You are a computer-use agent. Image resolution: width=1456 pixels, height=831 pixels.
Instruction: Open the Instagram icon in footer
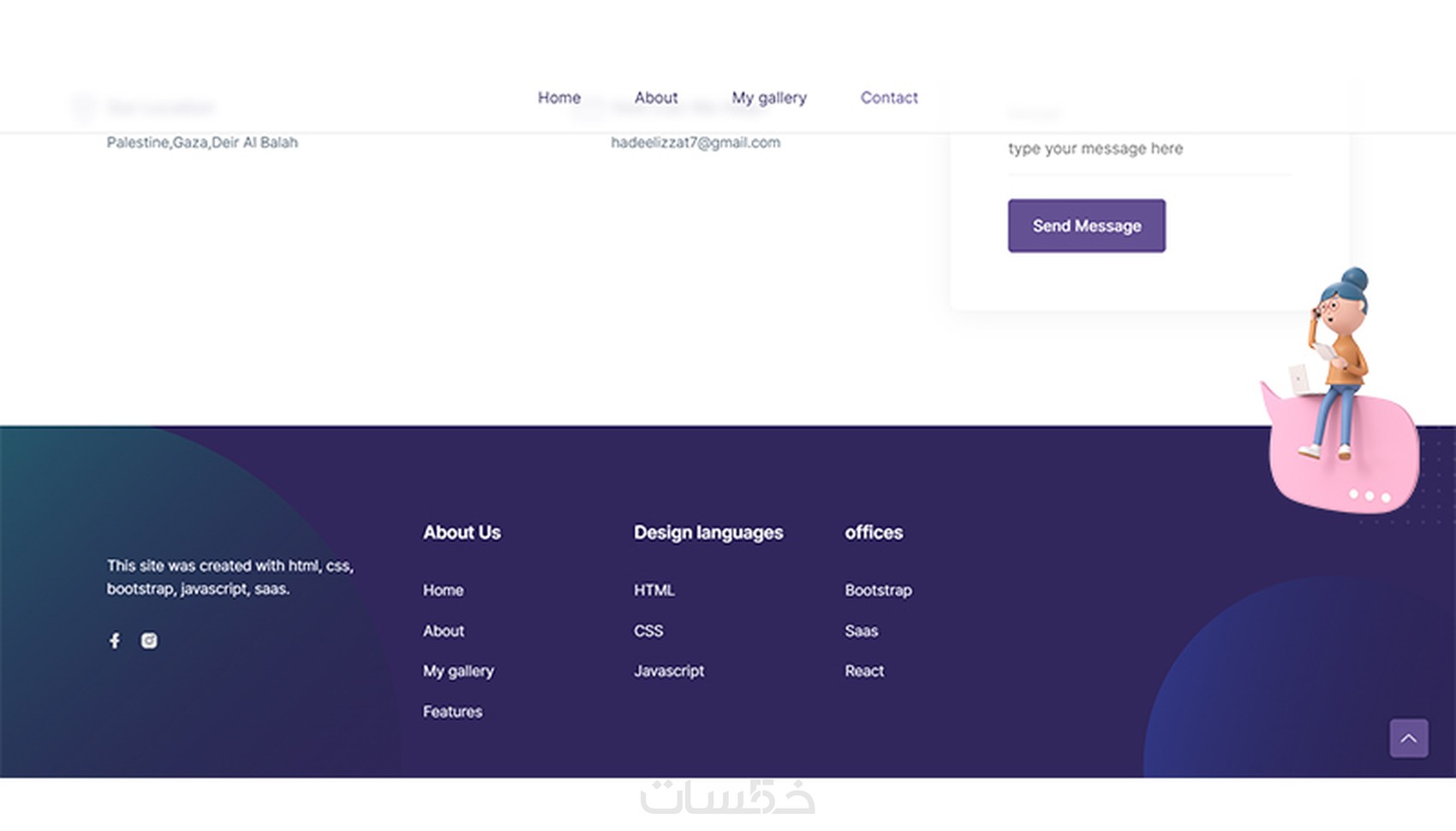coord(149,641)
